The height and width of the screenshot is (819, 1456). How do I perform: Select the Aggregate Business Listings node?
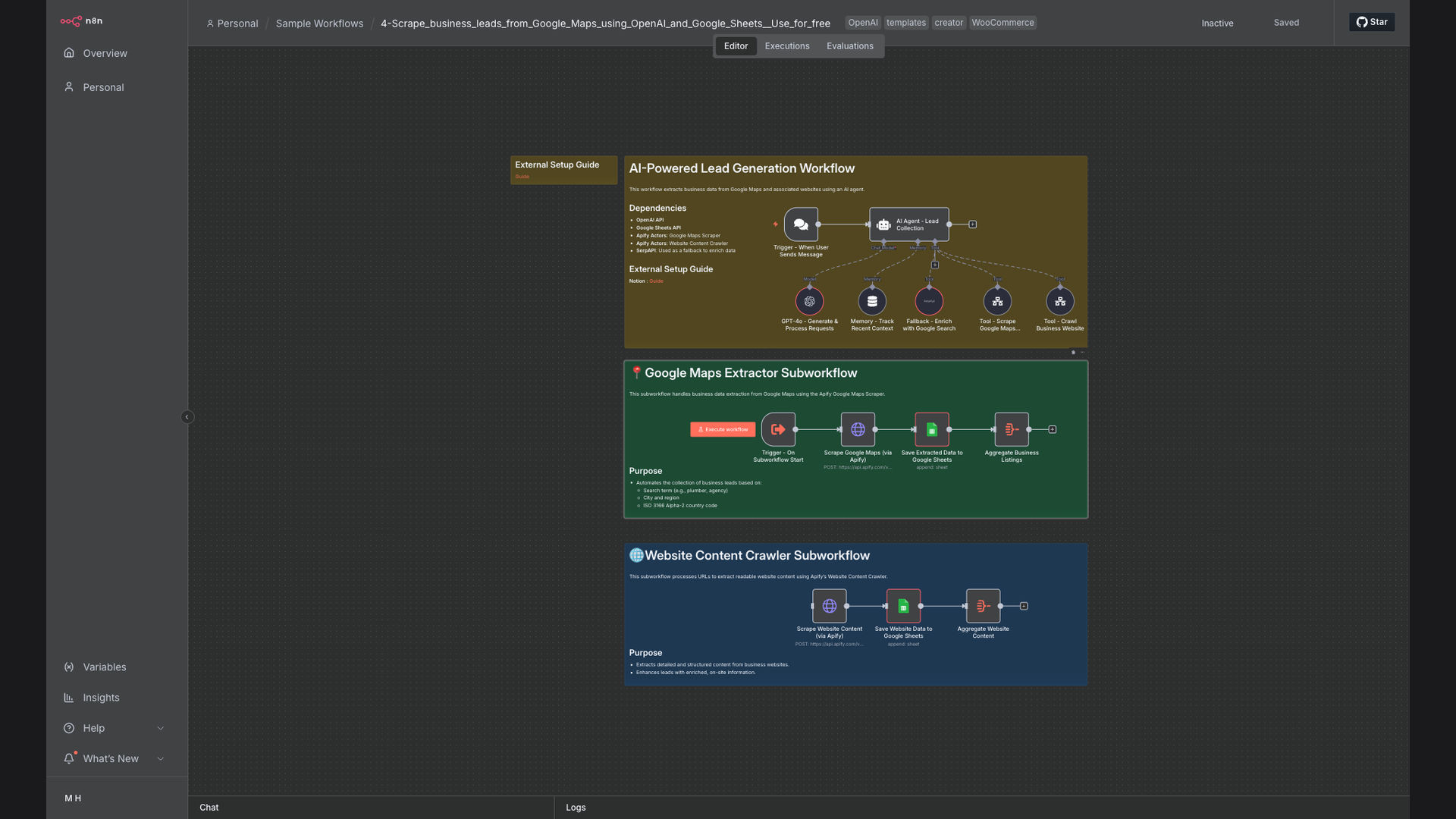click(x=1012, y=429)
